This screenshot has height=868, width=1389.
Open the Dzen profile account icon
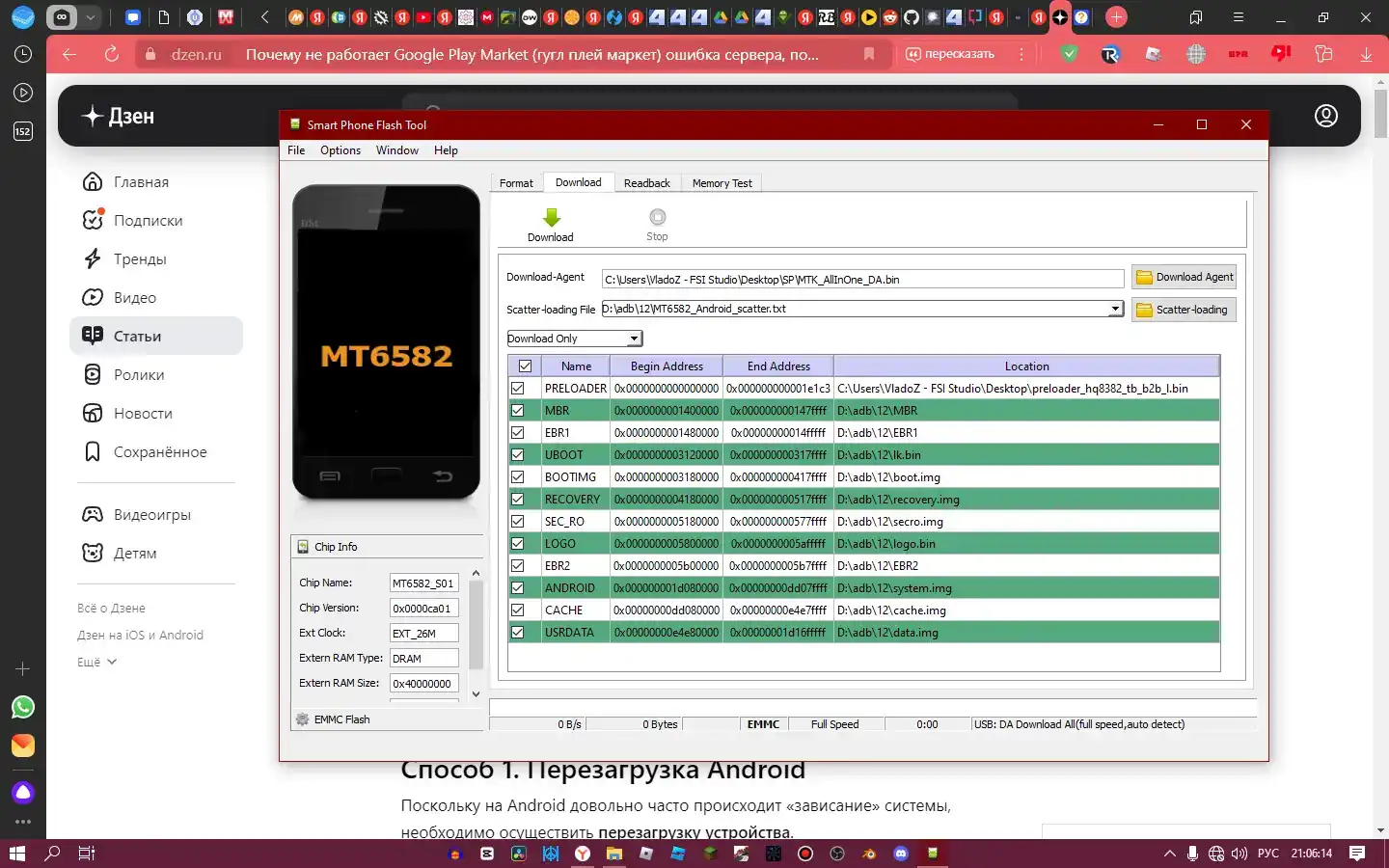(x=1326, y=116)
